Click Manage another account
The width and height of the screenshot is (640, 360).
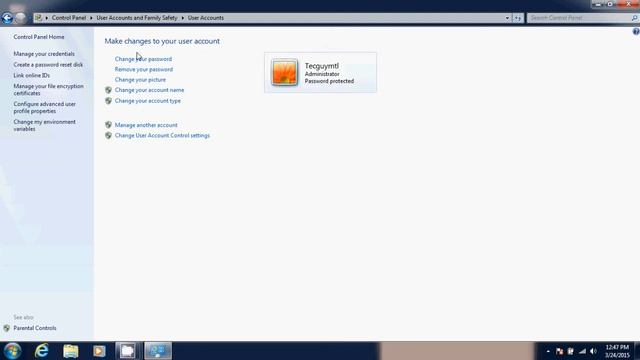146,125
